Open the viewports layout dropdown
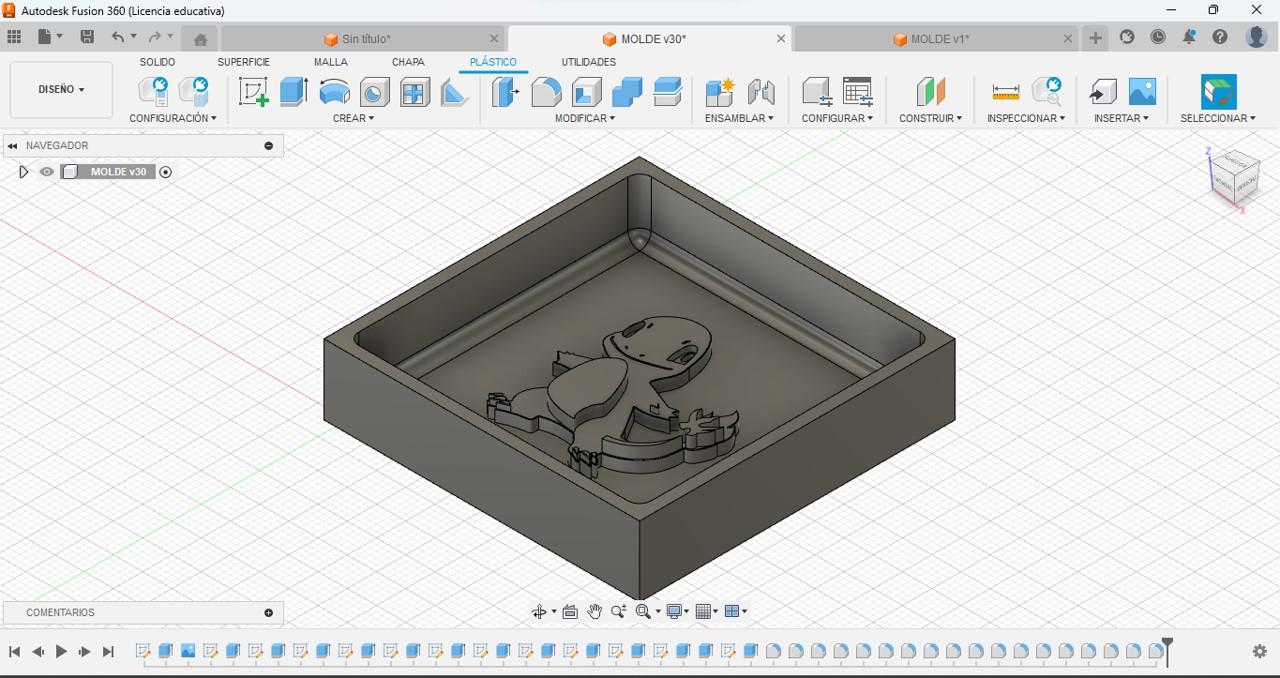 736,612
